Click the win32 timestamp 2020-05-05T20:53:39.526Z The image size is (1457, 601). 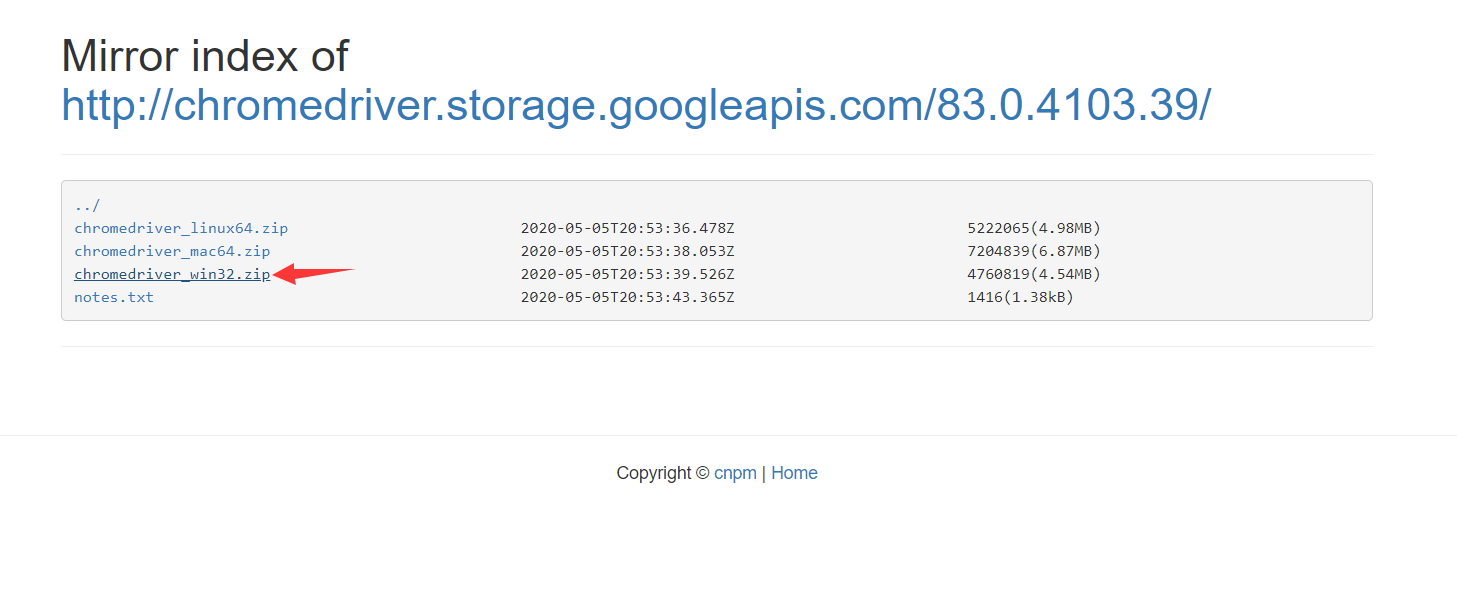coord(627,274)
